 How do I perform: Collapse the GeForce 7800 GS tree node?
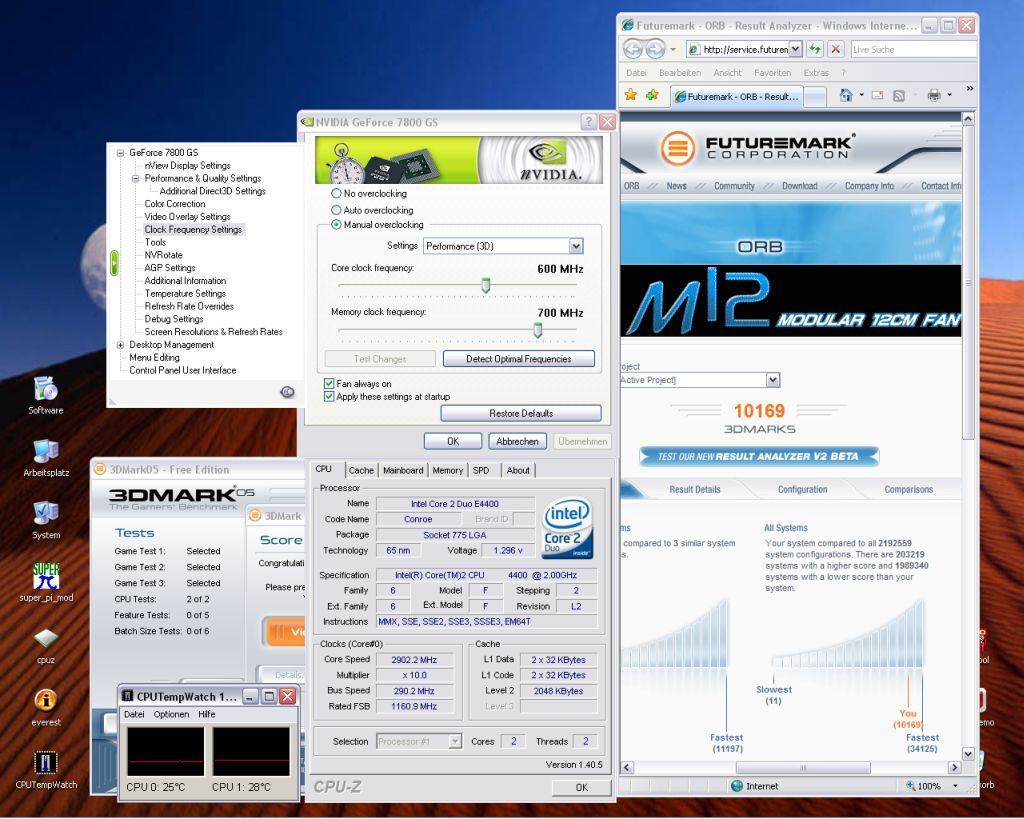click(x=120, y=153)
